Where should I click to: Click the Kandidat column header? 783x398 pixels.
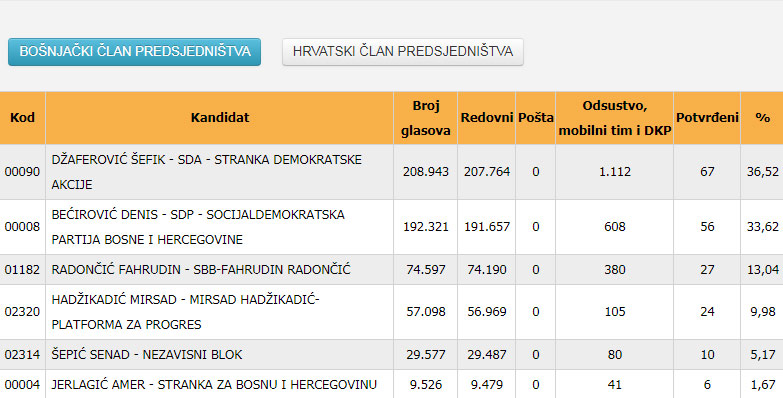tap(220, 118)
